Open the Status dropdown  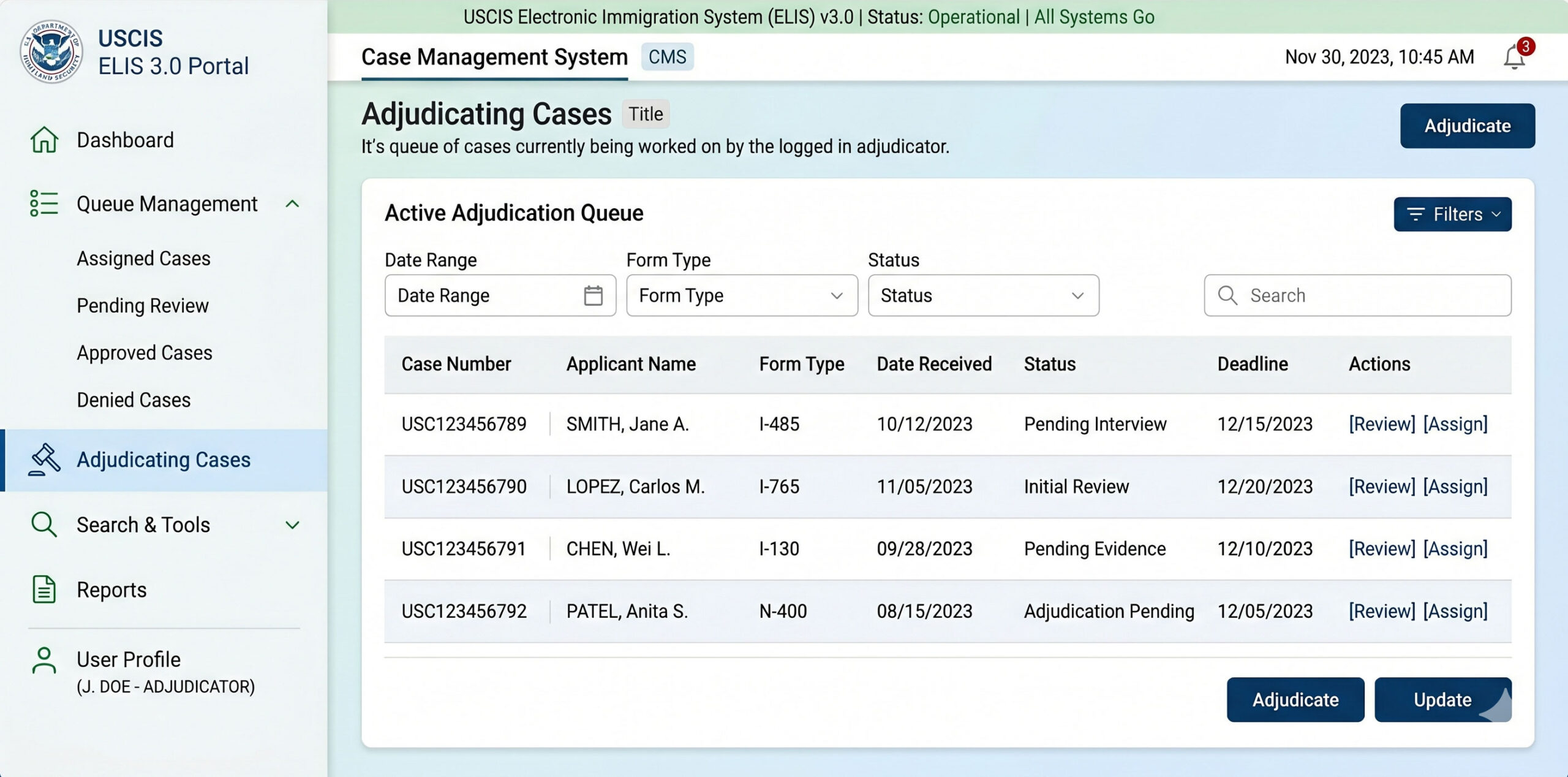[x=983, y=295]
